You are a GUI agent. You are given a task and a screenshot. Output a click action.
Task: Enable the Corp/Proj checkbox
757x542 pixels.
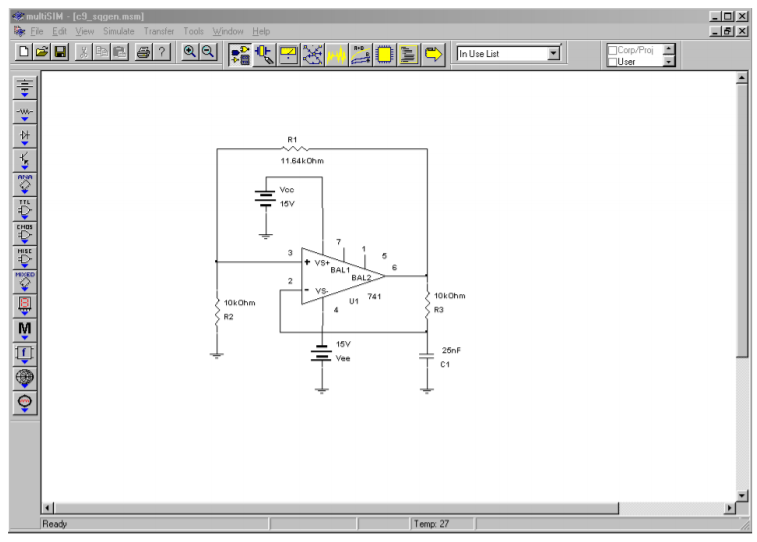pyautogui.click(x=613, y=50)
